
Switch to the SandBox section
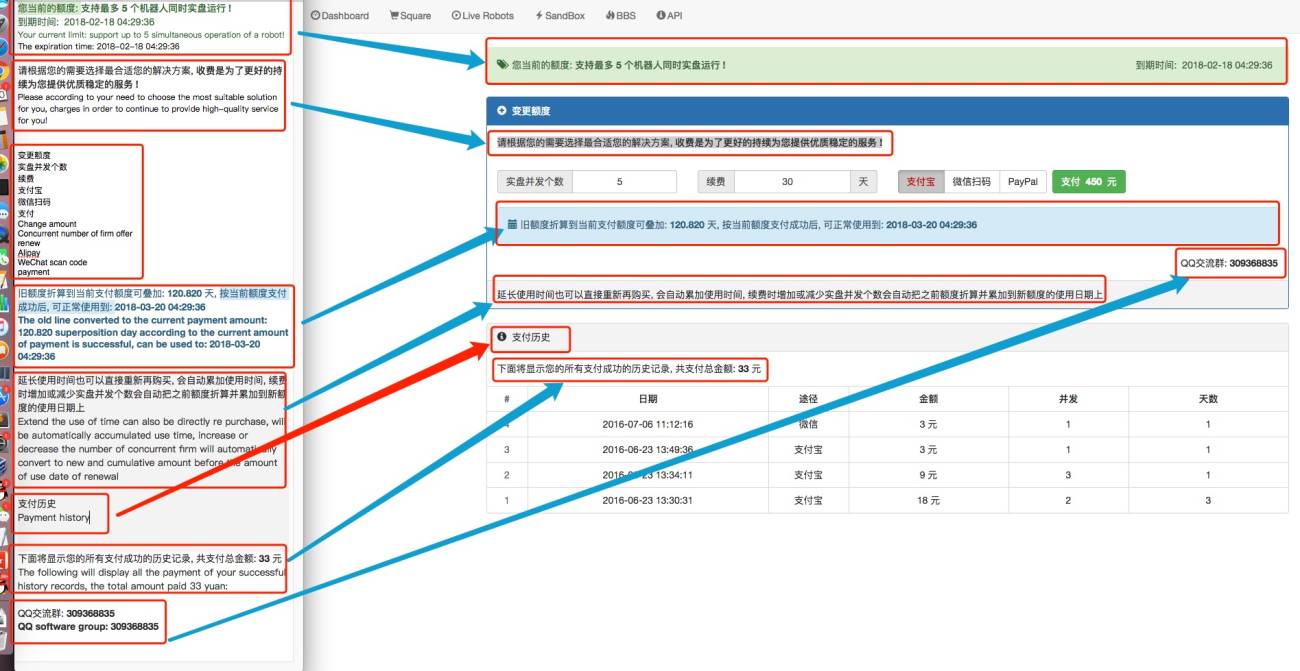coord(560,16)
